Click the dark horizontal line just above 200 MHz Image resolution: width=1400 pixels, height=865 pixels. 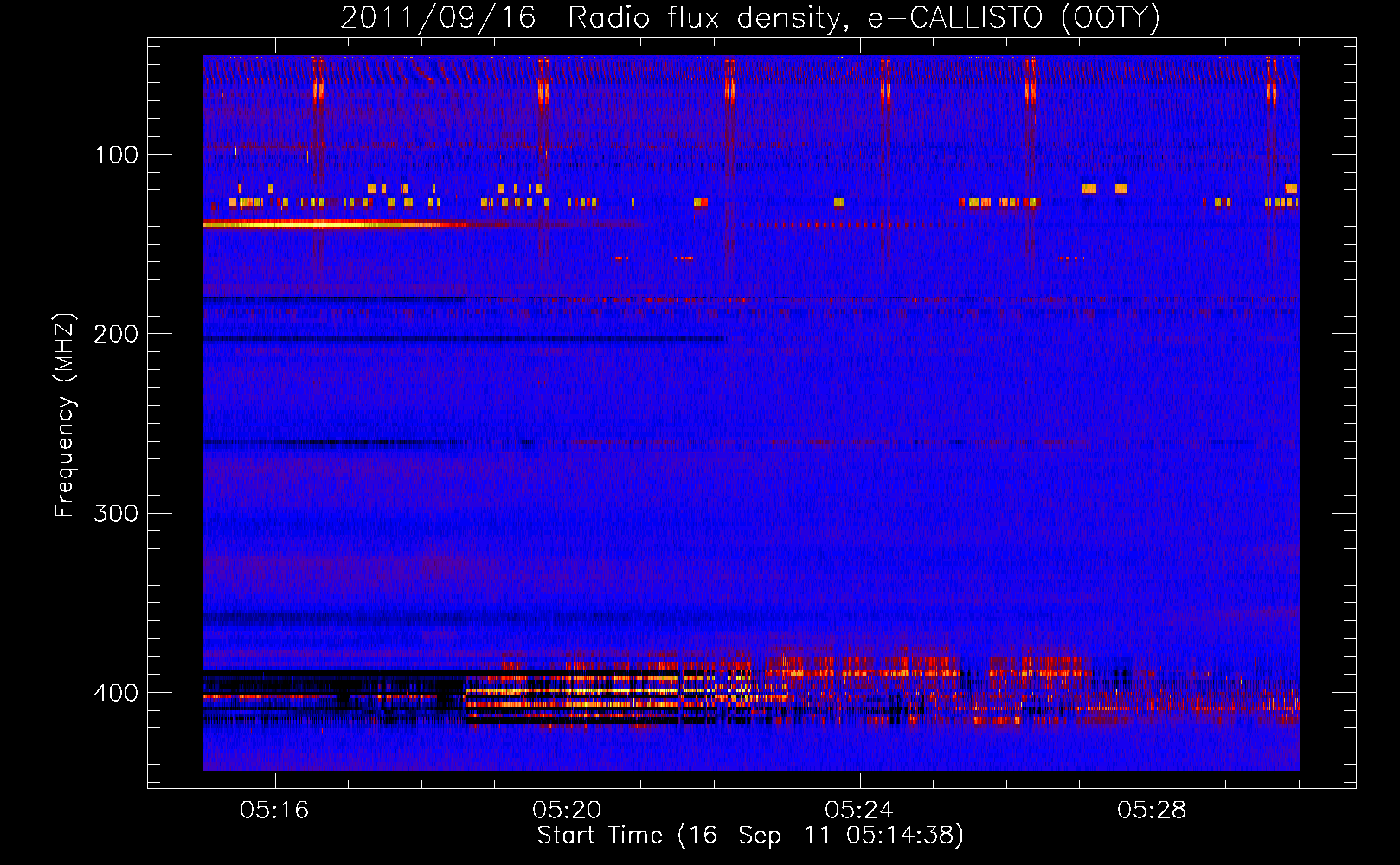coord(463,339)
